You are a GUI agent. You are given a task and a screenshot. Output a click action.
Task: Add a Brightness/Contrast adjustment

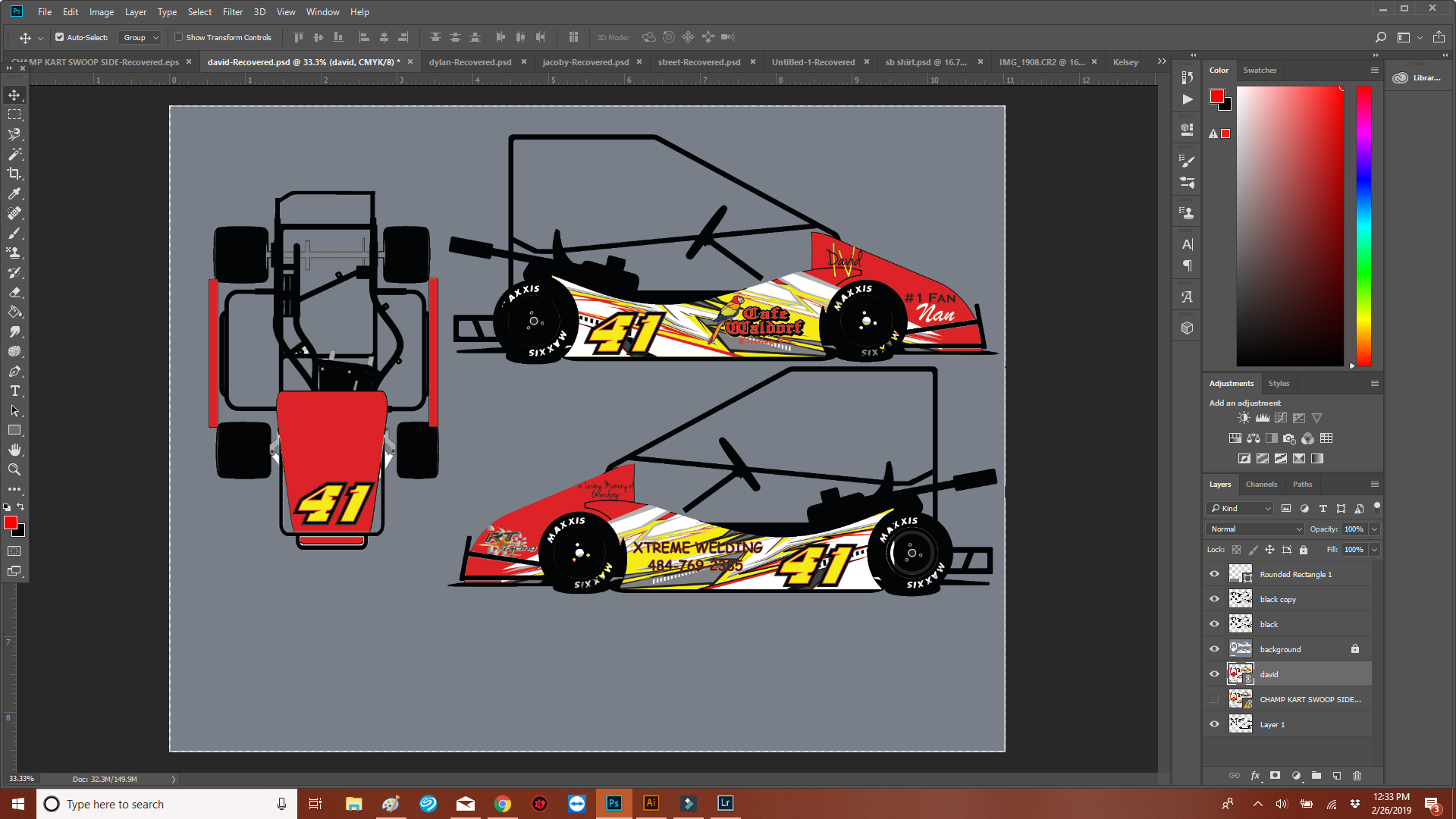pyautogui.click(x=1244, y=418)
